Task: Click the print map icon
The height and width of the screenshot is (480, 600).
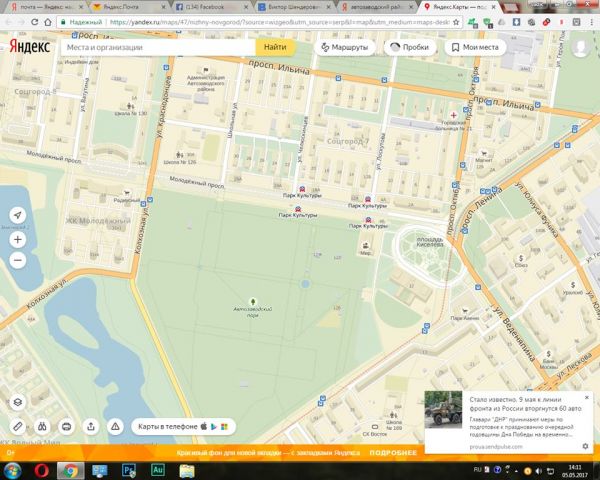Action: pos(67,426)
